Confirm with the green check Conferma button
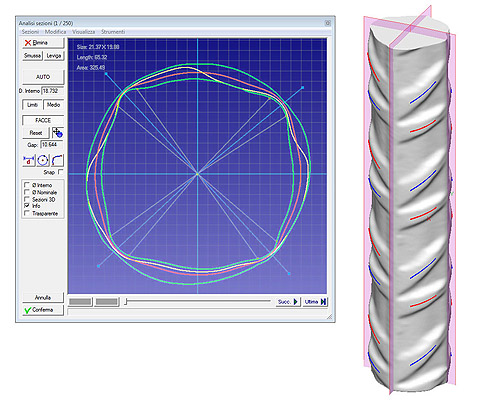Image resolution: width=500 pixels, height=400 pixels. (43, 310)
